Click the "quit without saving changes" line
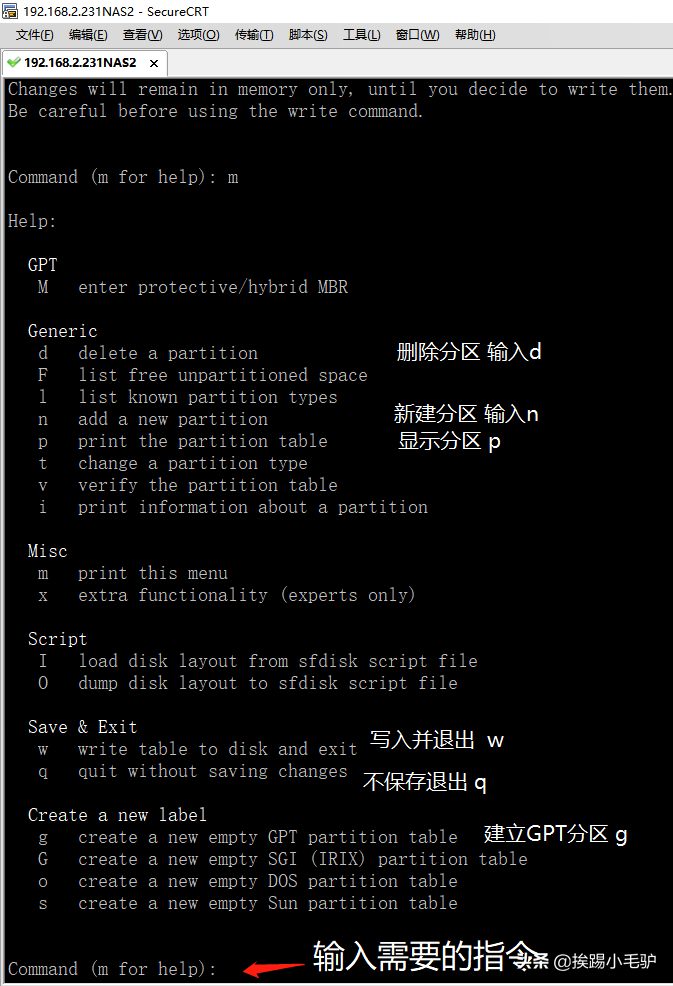 click(x=212, y=771)
